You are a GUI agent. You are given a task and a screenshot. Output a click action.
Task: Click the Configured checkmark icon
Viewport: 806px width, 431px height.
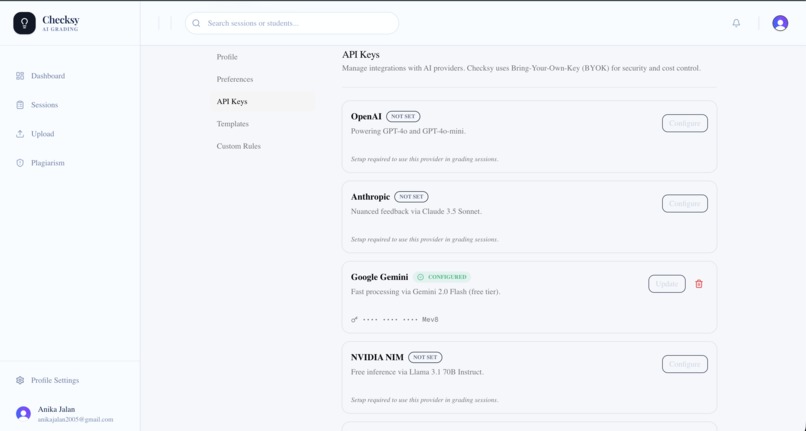coord(420,277)
